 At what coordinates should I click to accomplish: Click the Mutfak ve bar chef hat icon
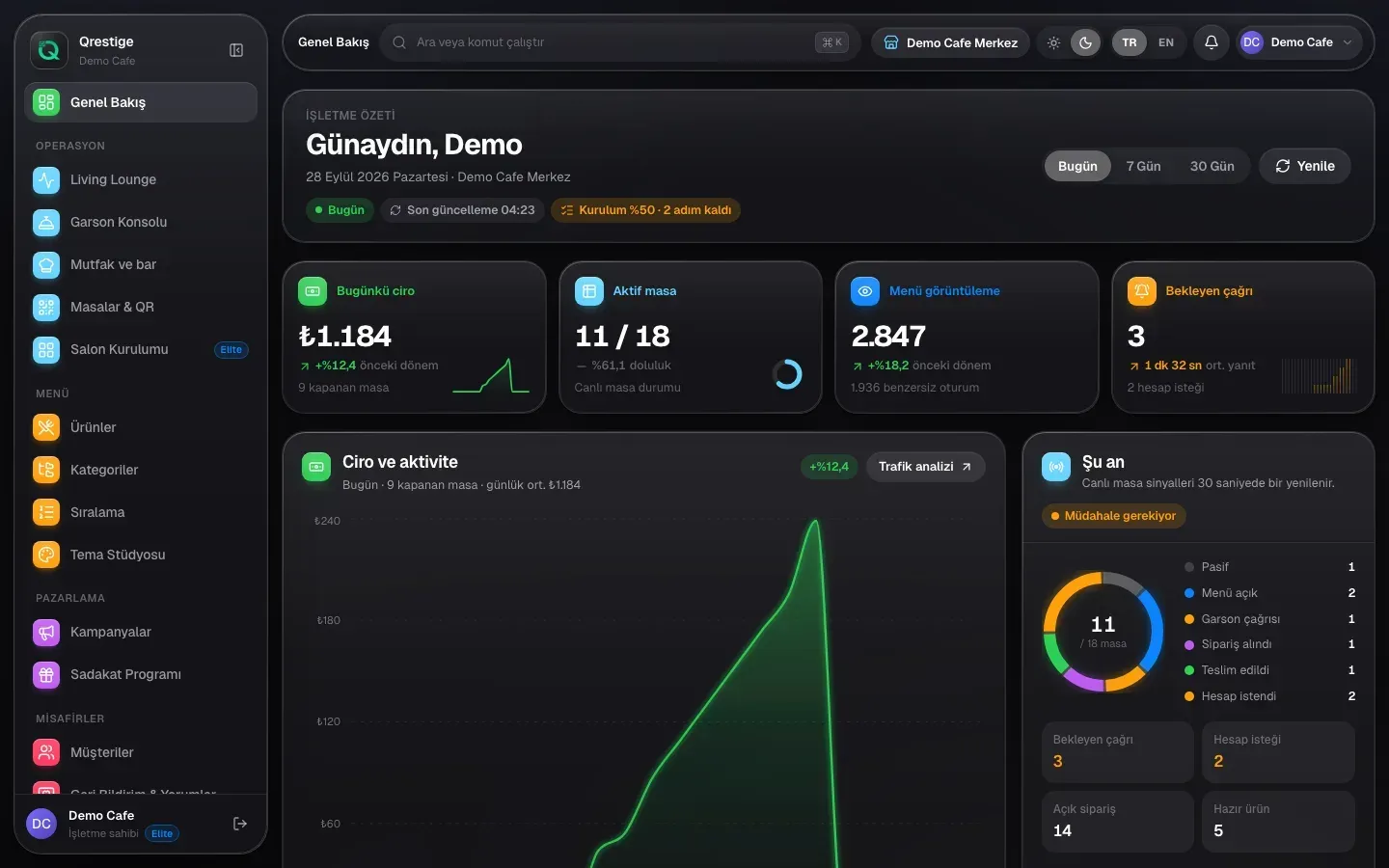(46, 264)
